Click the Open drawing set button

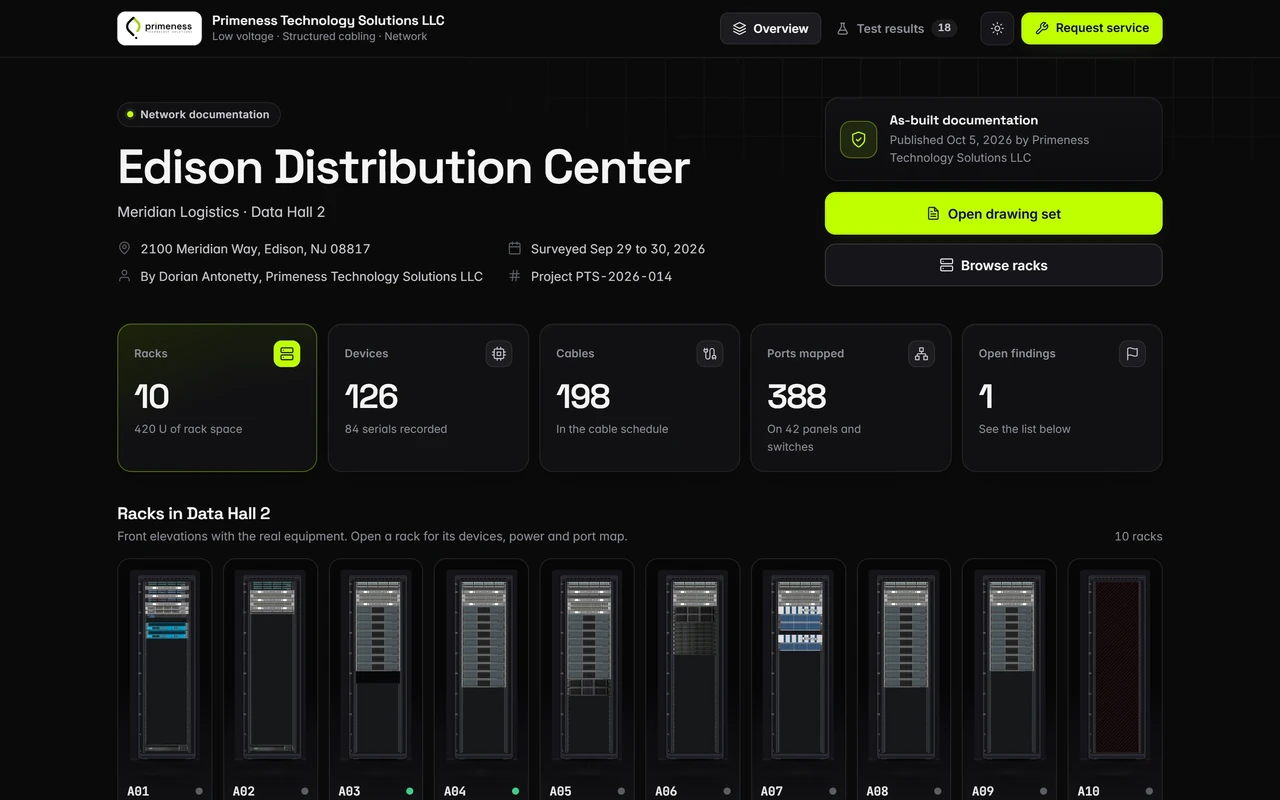tap(994, 214)
